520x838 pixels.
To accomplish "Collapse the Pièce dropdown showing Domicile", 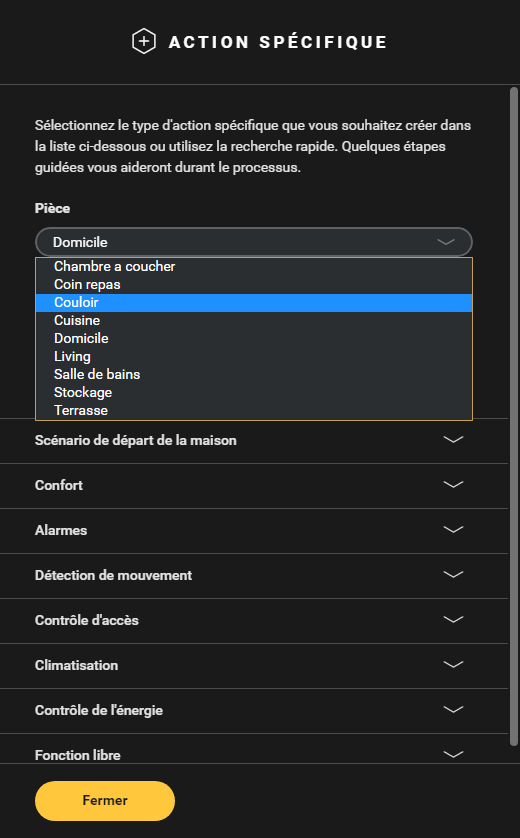I will 254,242.
